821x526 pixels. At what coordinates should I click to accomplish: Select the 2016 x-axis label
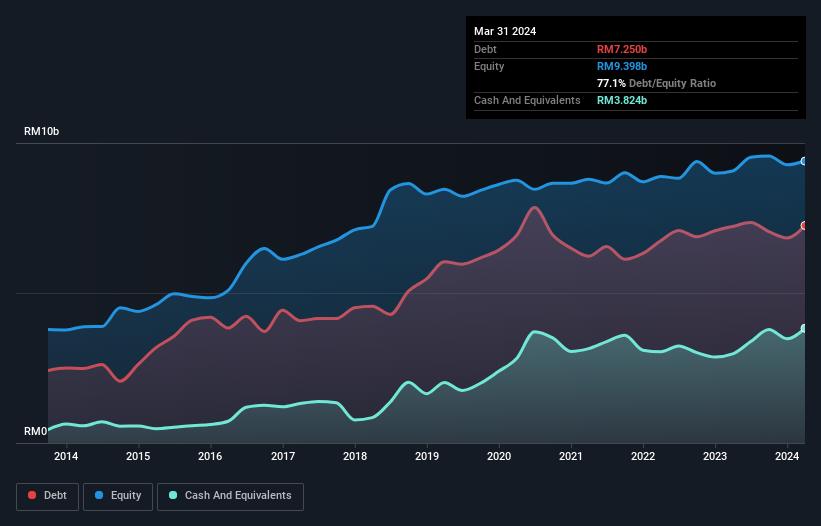point(210,456)
